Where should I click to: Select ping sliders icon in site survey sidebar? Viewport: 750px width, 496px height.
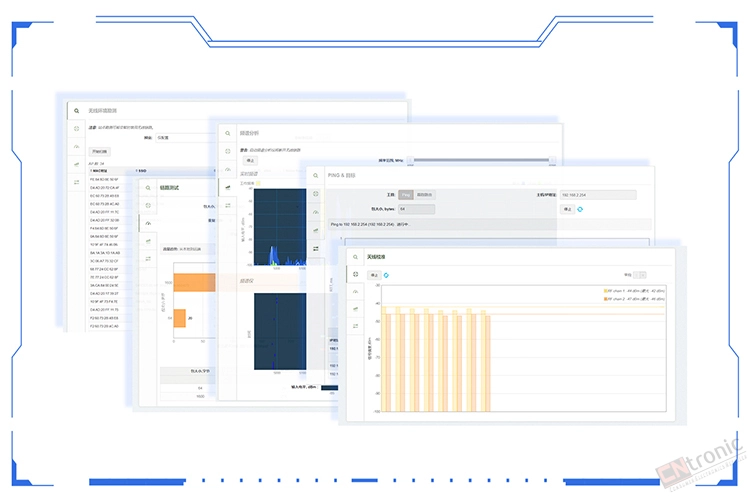[x=77, y=182]
